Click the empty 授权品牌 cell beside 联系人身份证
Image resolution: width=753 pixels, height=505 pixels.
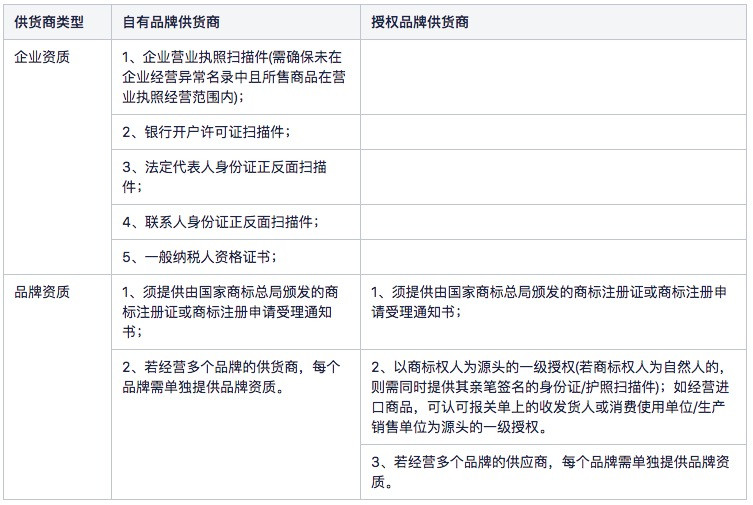pyautogui.click(x=554, y=222)
